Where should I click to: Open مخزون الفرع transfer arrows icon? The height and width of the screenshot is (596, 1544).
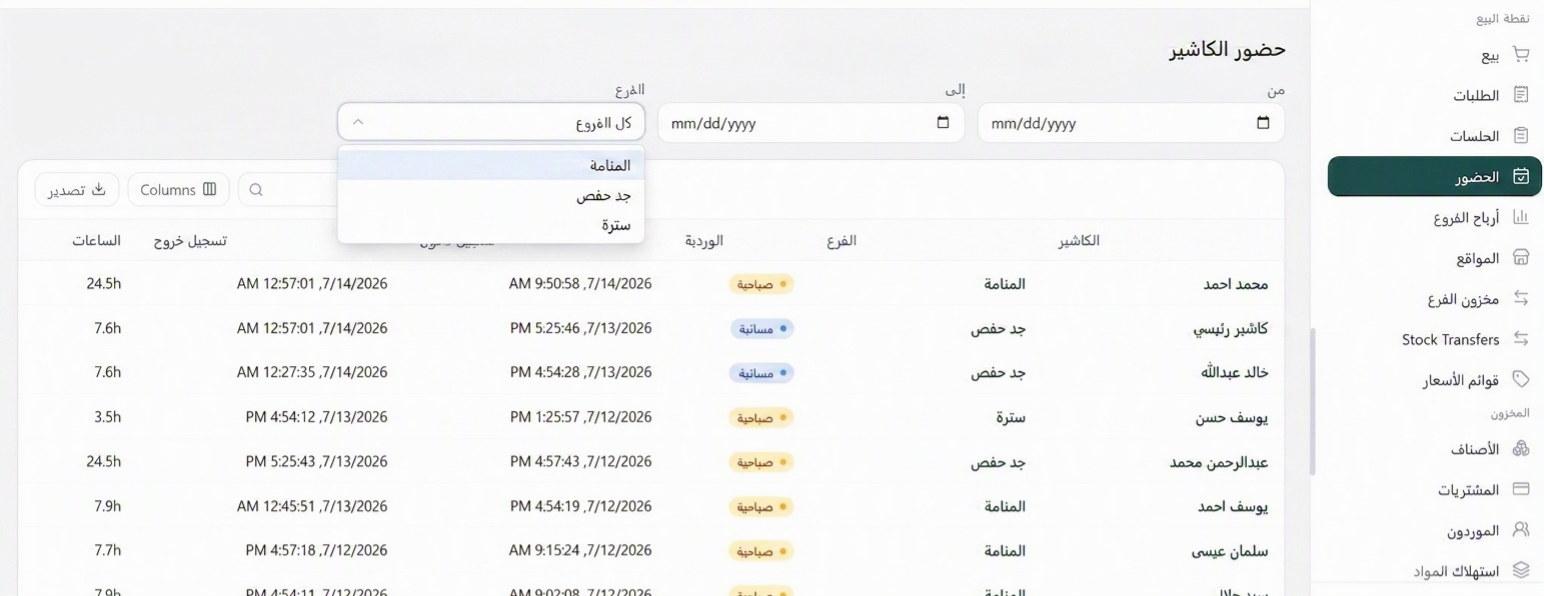coord(1521,298)
